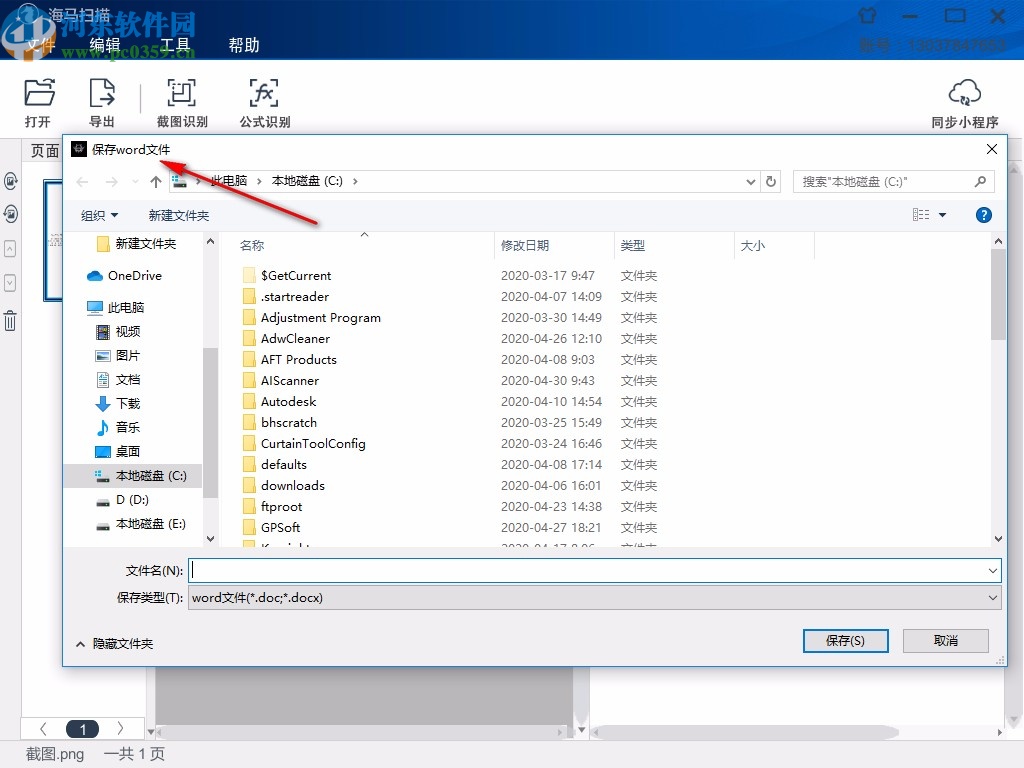Viewport: 1024px width, 768px height.
Task: Start 截图识别 screenshot recognition
Action: pyautogui.click(x=182, y=102)
